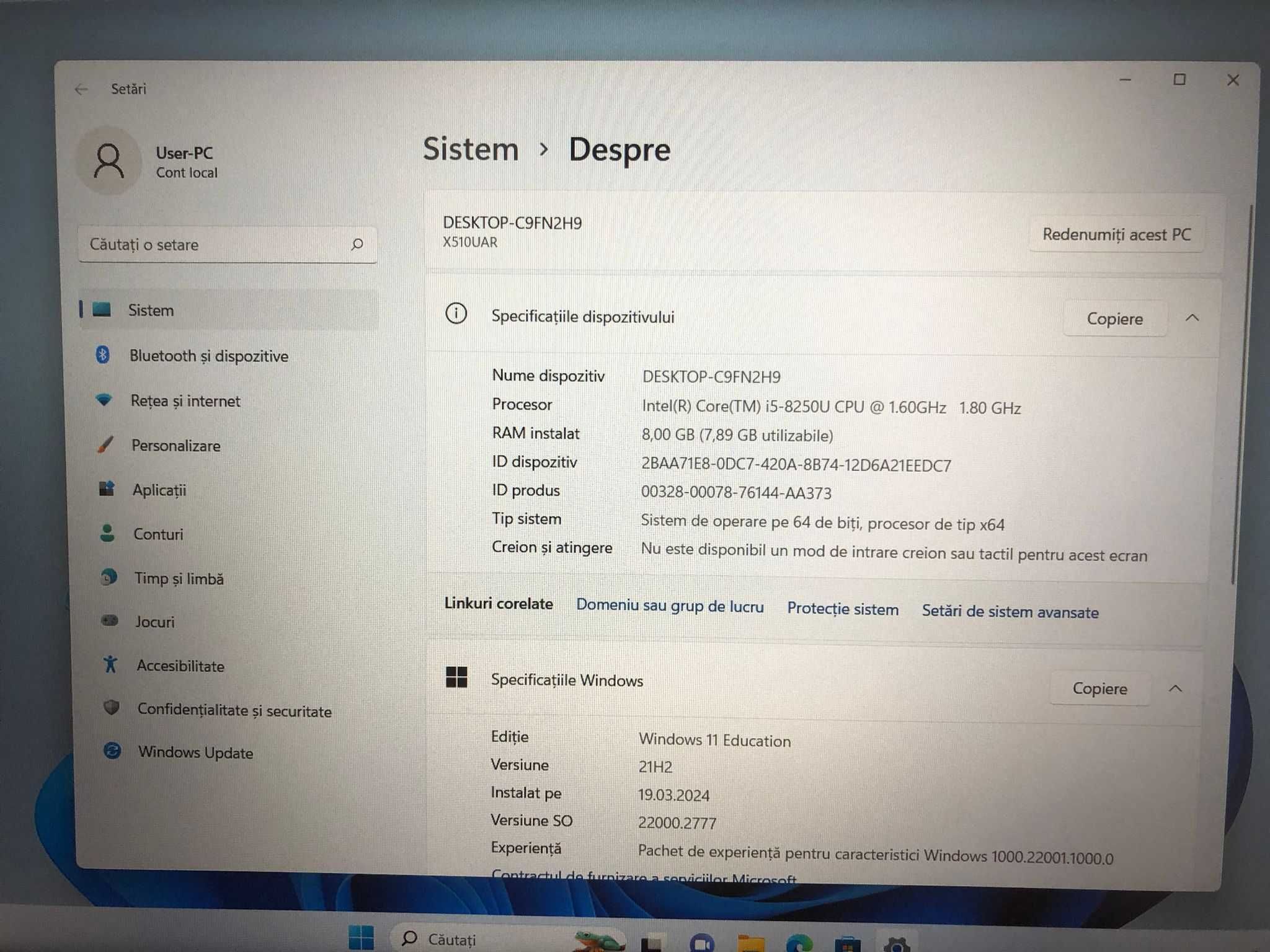
Task: Click the Sistem monitor icon in the sidebar
Action: [102, 309]
